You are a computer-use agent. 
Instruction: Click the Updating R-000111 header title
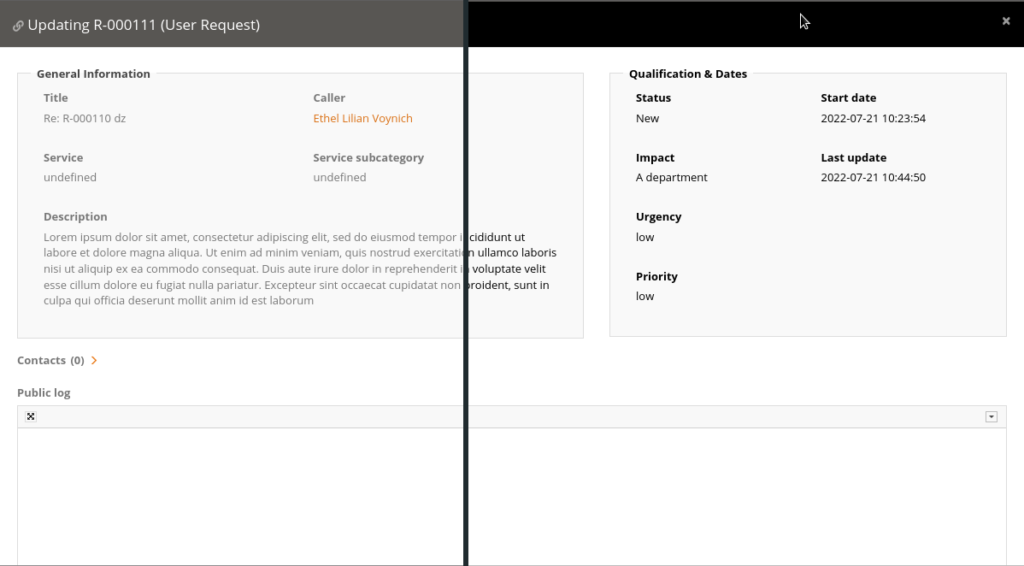[144, 25]
